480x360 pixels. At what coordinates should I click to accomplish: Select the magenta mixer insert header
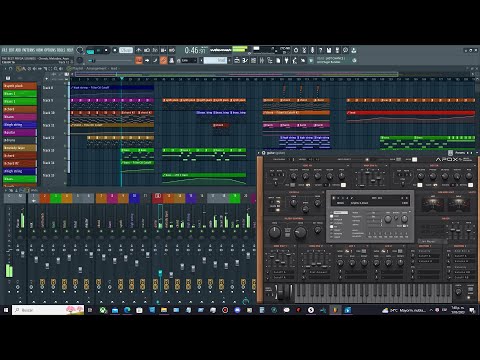point(112,198)
